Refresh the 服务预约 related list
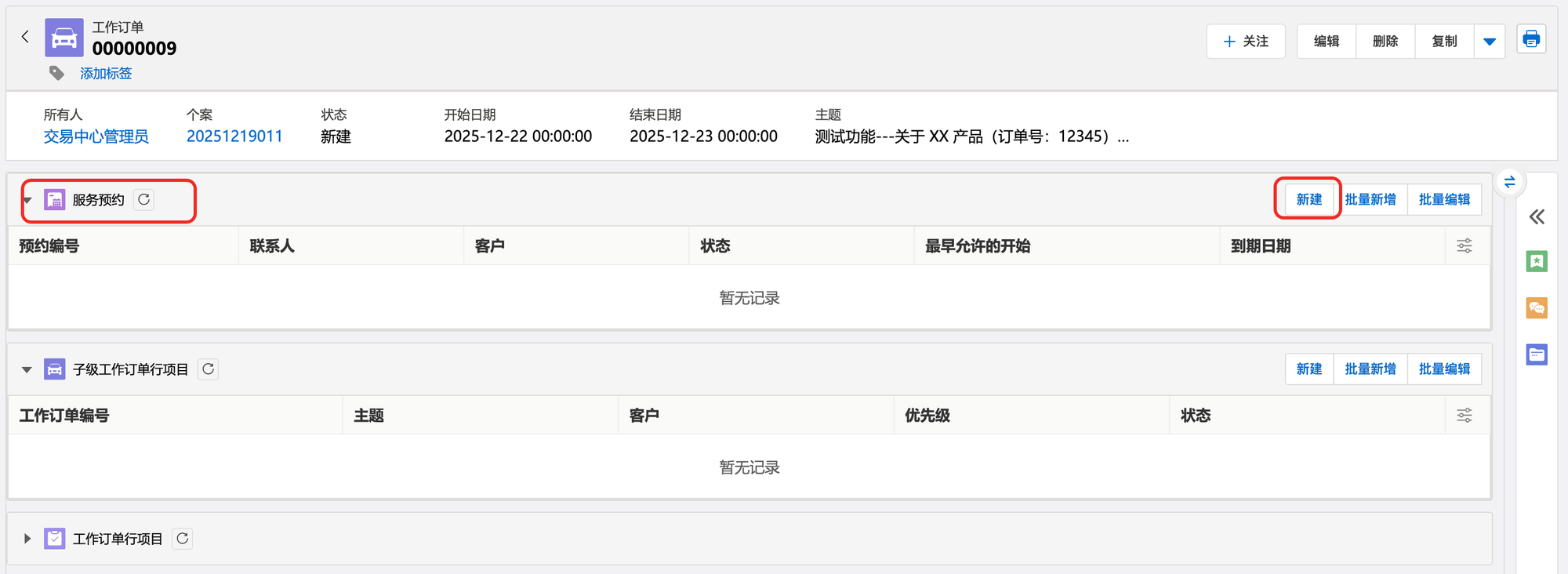 (x=144, y=200)
